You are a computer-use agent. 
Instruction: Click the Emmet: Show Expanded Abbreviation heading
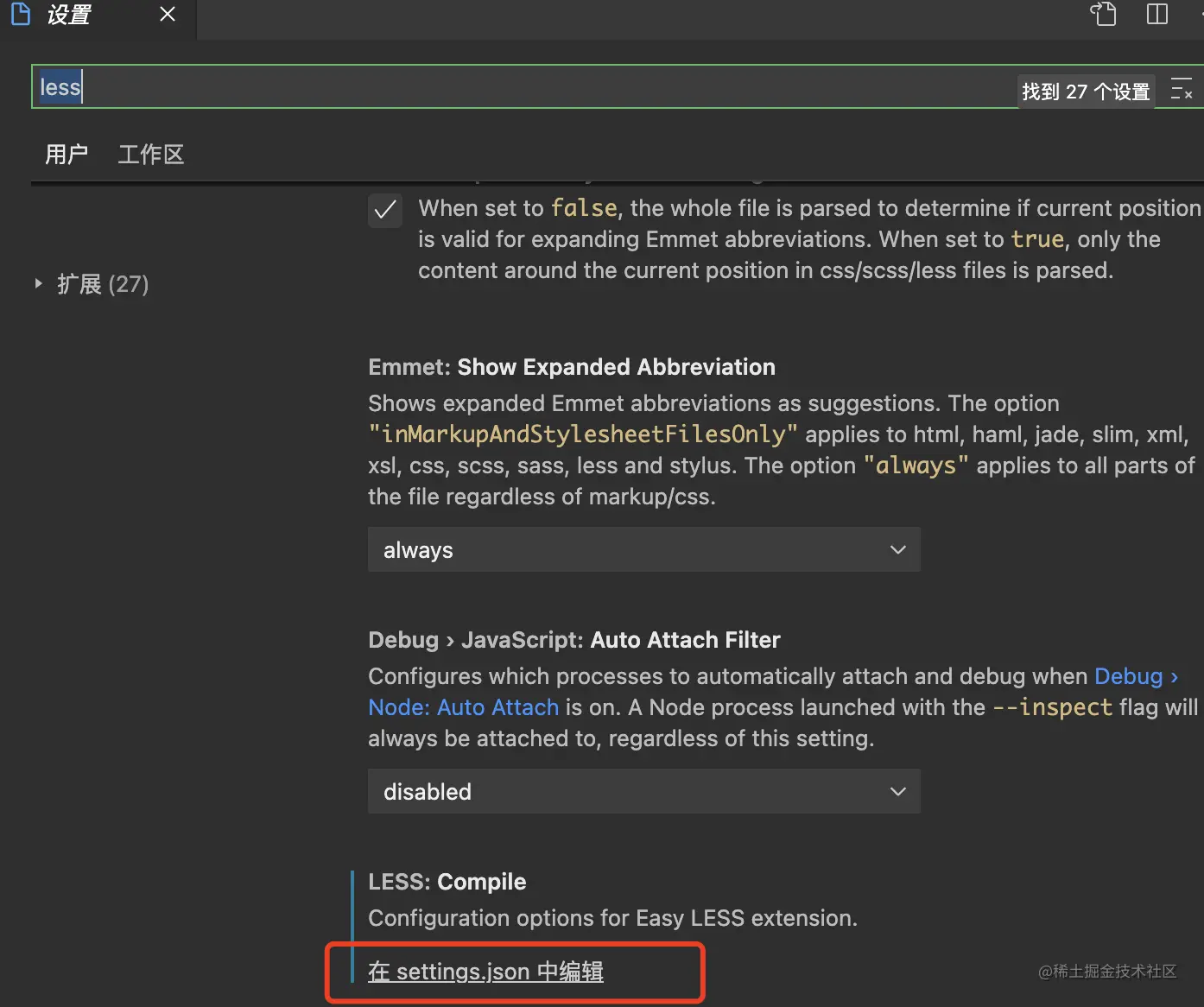pos(571,367)
